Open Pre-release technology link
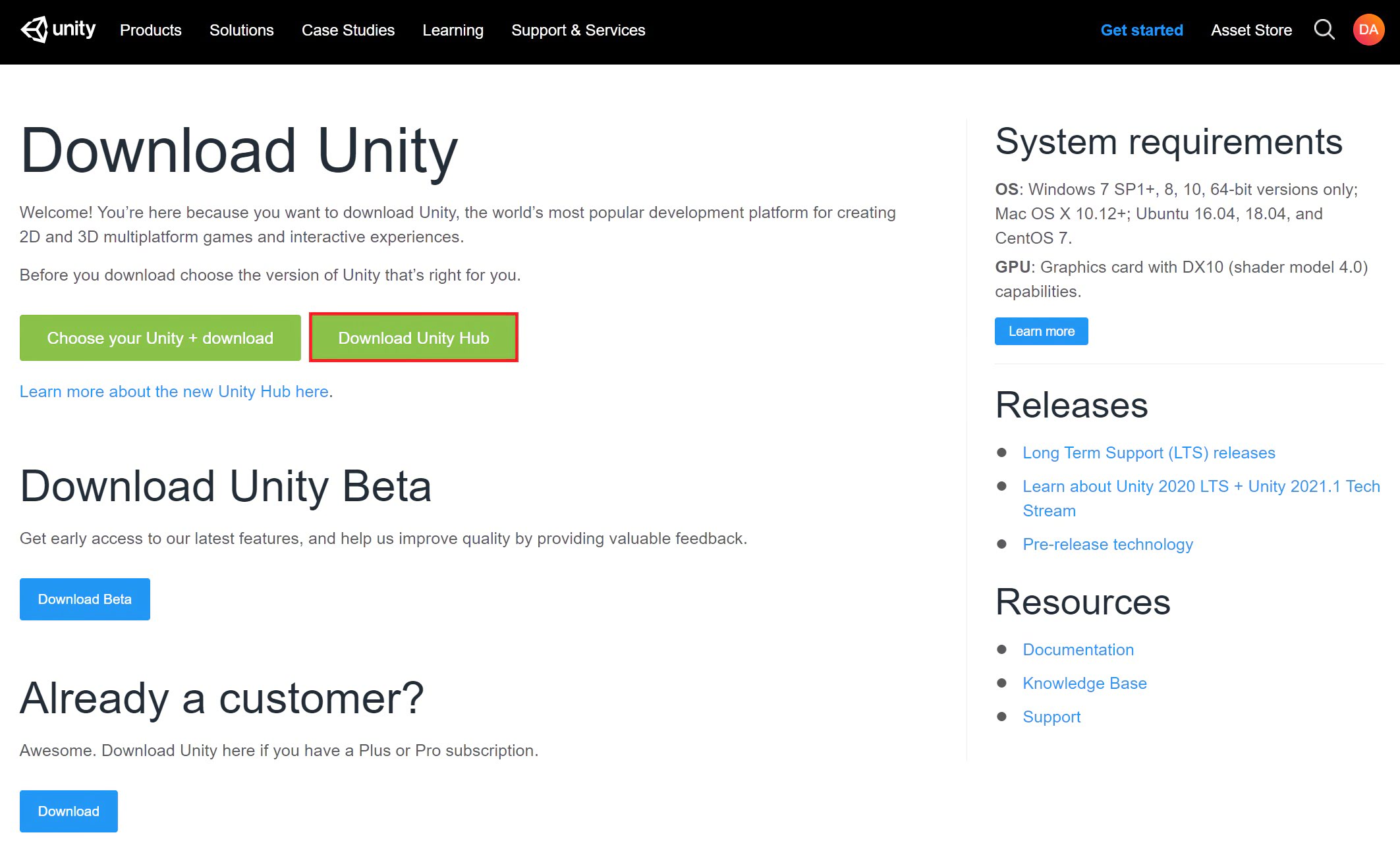Screen dimensions: 1400x841 1107,545
